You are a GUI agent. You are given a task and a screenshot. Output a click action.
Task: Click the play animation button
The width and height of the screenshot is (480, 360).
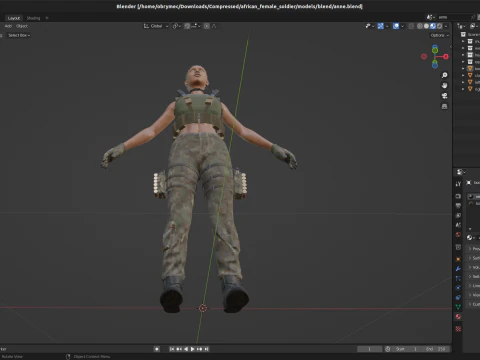[193, 349]
